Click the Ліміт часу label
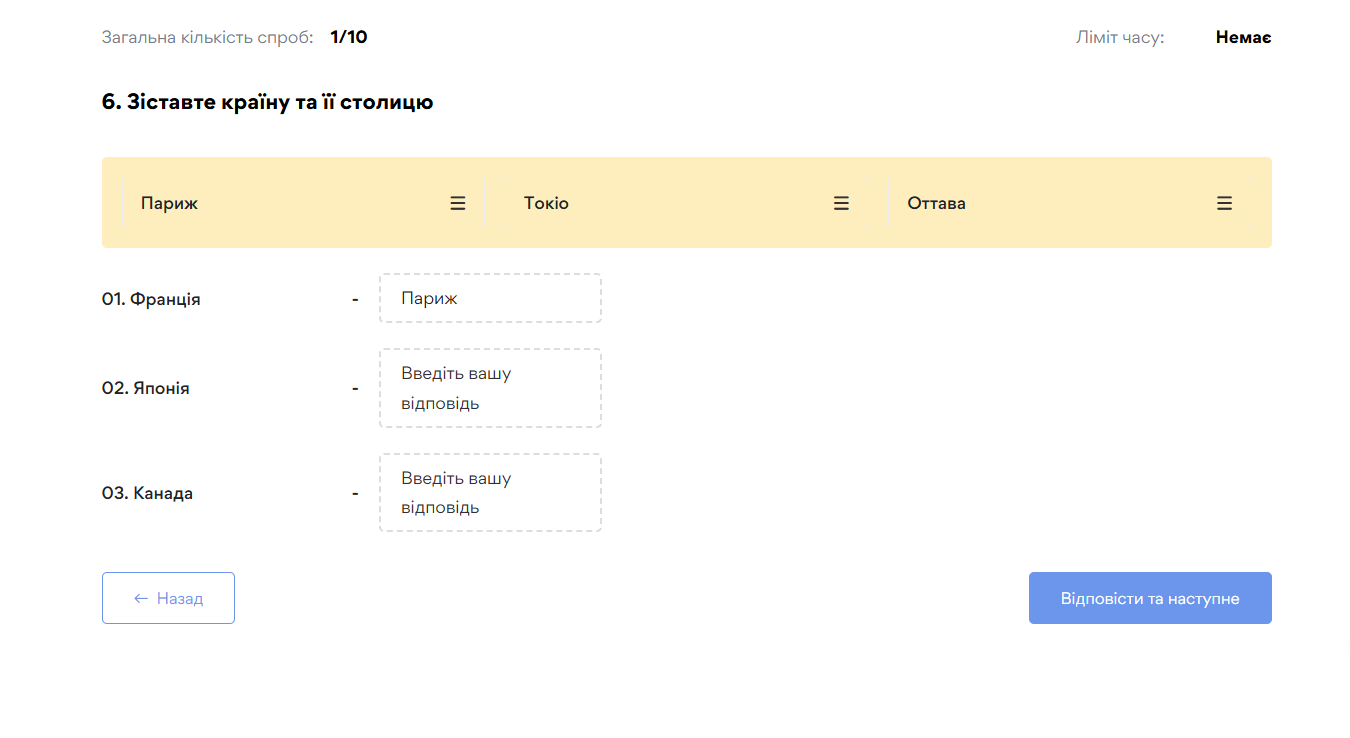This screenshot has width=1350, height=738. [x=1120, y=38]
